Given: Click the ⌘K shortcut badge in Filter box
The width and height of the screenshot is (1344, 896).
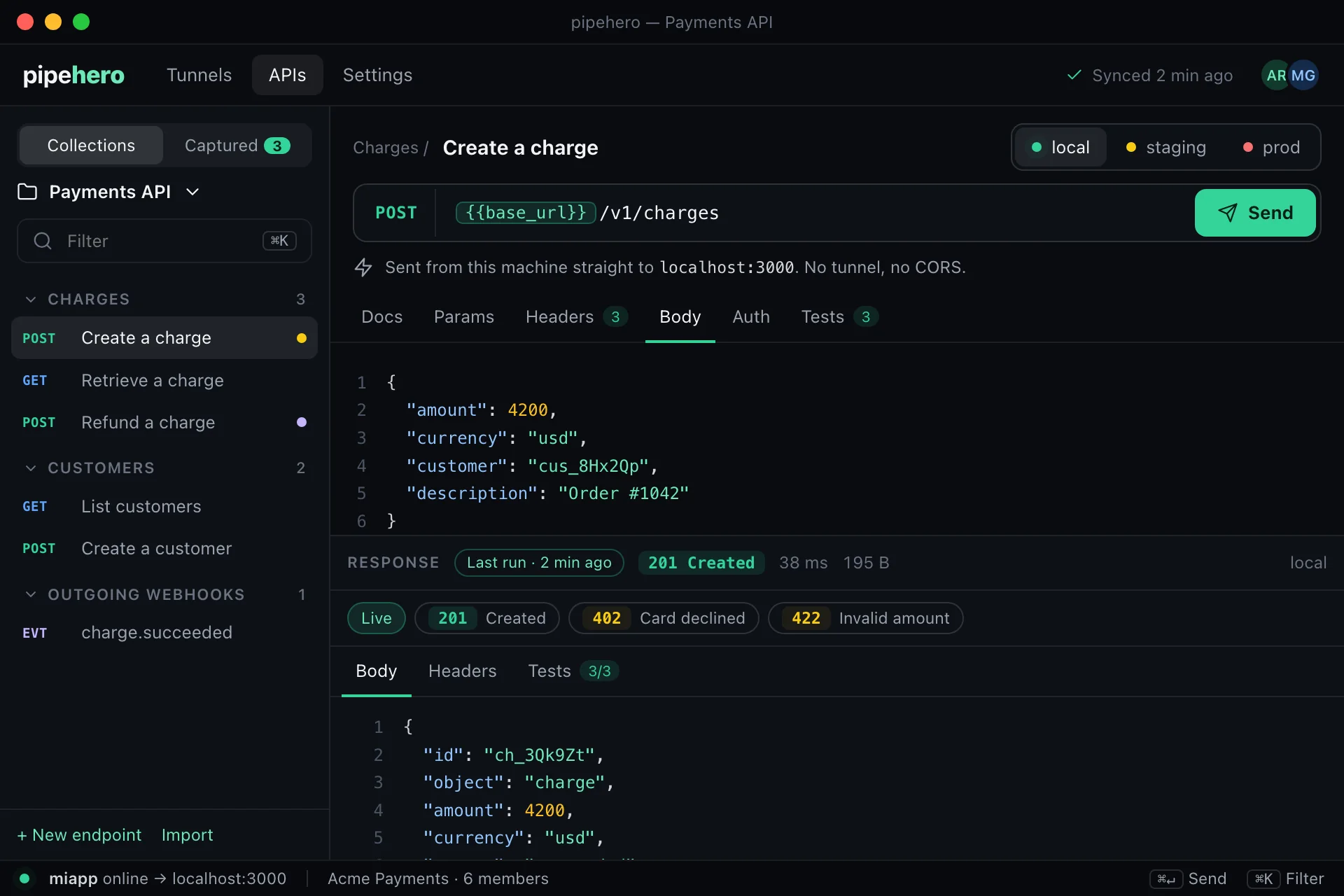Looking at the screenshot, I should [x=279, y=241].
